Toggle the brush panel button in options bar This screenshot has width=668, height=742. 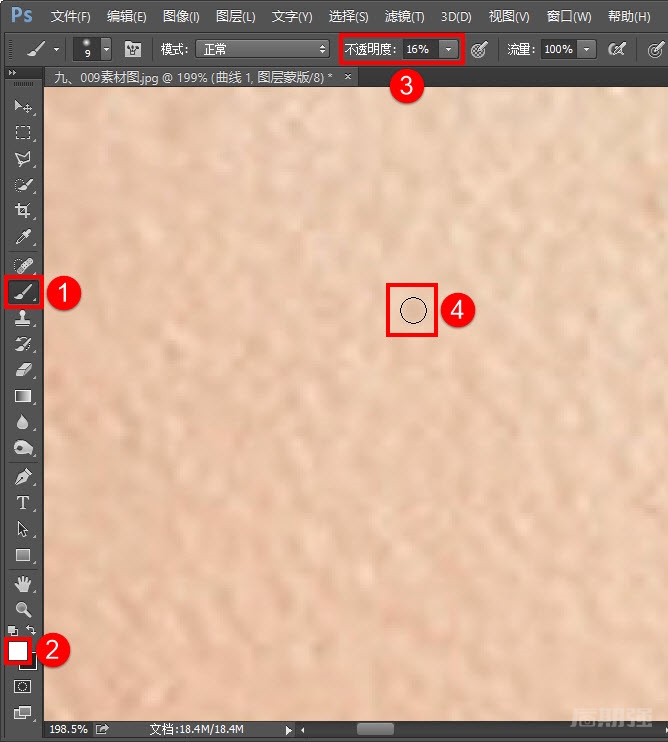[x=132, y=49]
